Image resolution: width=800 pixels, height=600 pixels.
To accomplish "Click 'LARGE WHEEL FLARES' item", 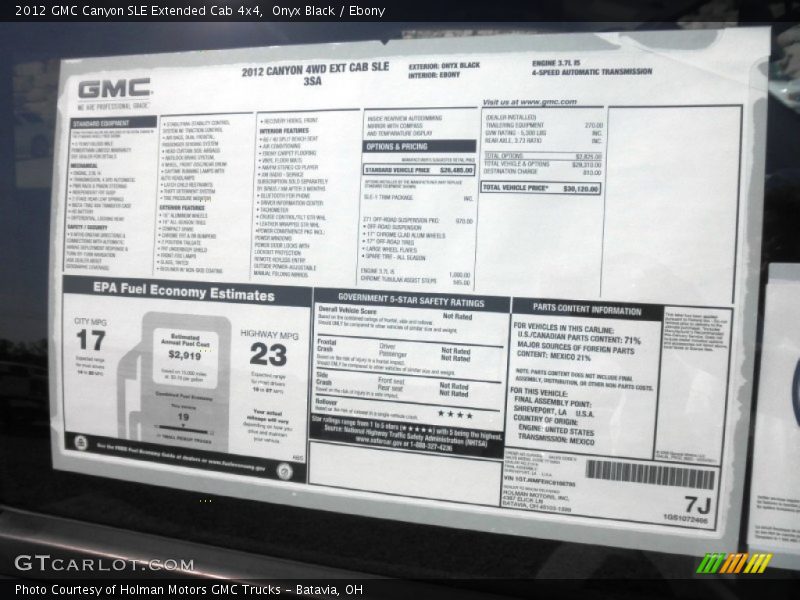I will 390,250.
